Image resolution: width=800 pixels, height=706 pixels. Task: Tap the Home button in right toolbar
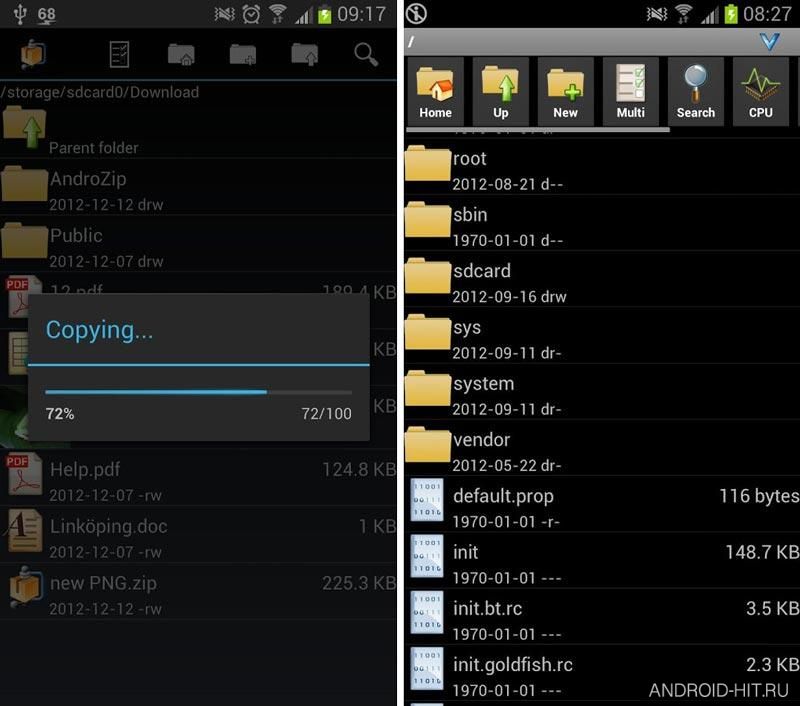pyautogui.click(x=435, y=91)
